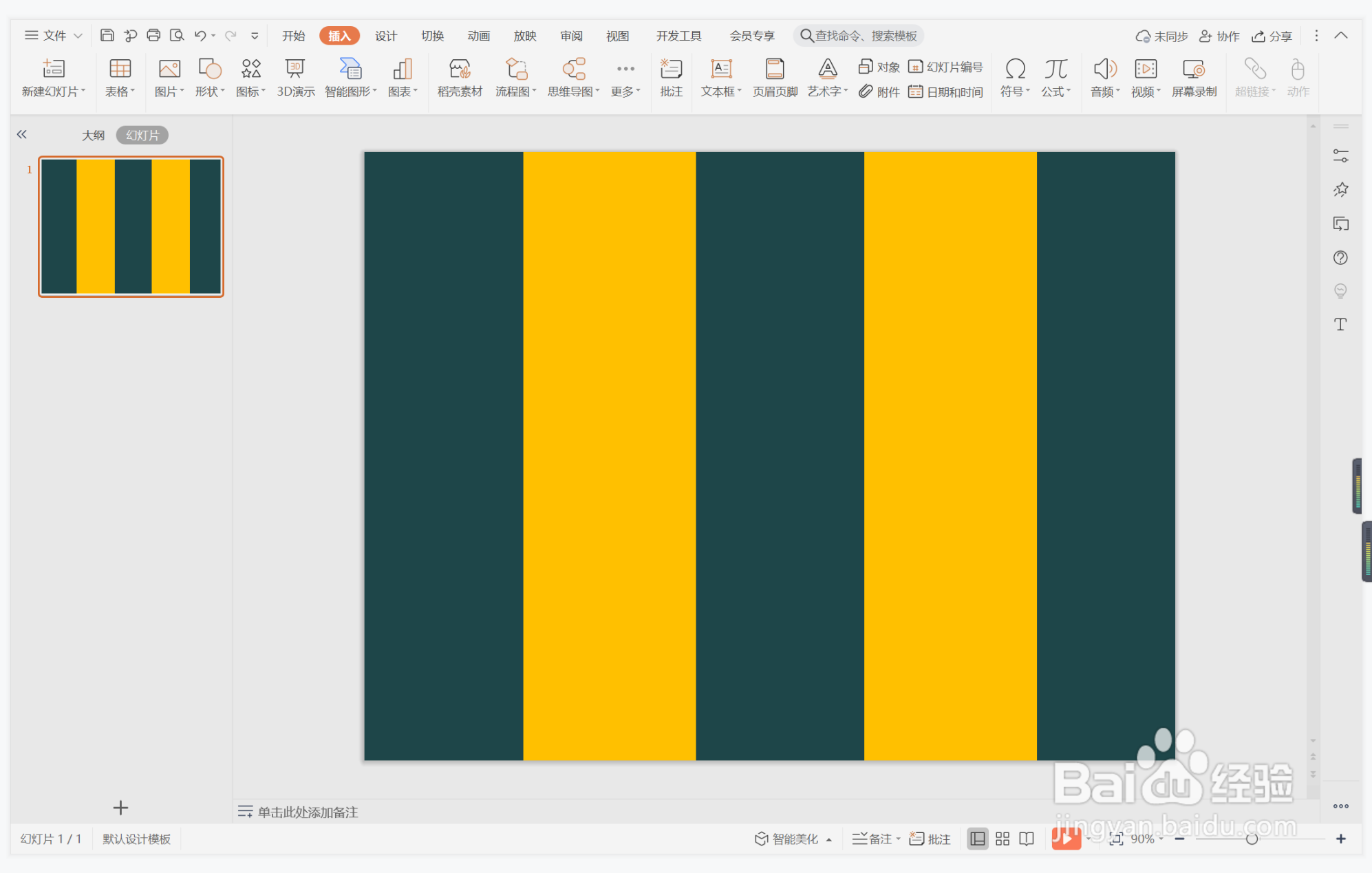The image size is (1372, 873).
Task: Click the screen recording icon (屏幕录制)
Action: [x=1194, y=77]
